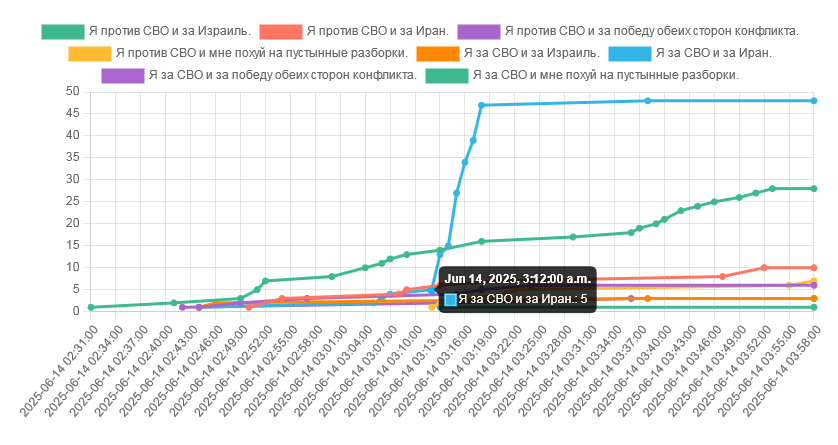Toggle the label 'Я против СВО и мне похуй на пустынные разборки.'
Screen dimensions: 838x445
tap(262, 53)
